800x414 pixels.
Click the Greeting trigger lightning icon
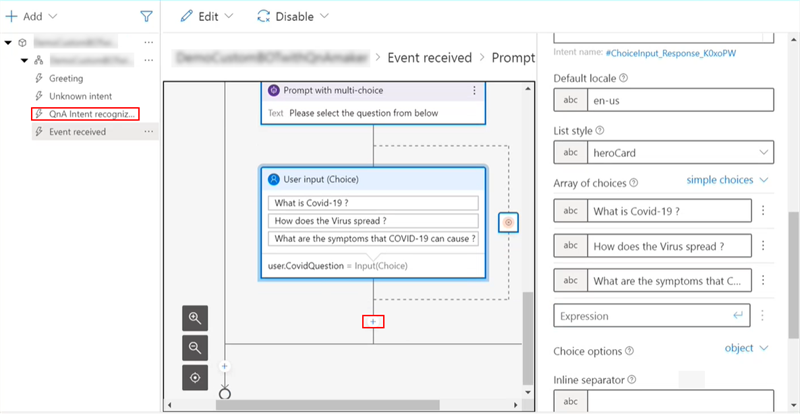38,79
